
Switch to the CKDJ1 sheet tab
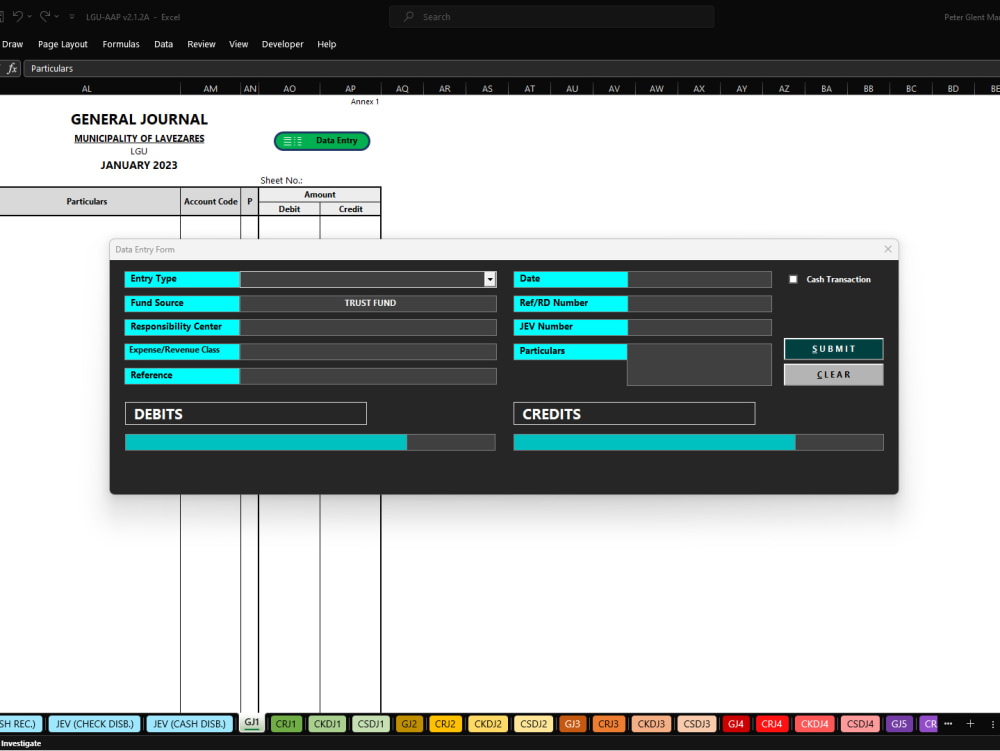pyautogui.click(x=327, y=724)
